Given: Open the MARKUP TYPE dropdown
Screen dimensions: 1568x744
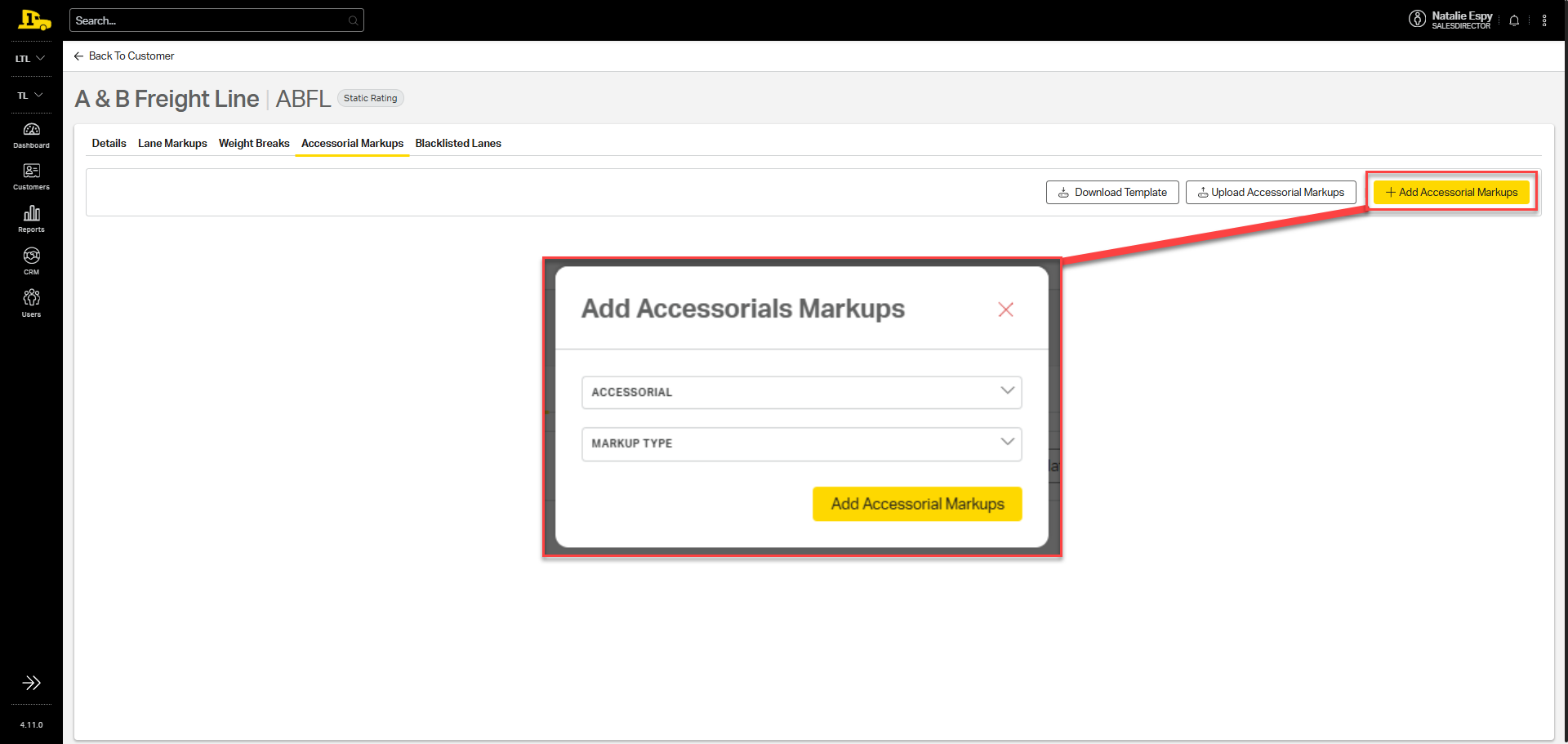Looking at the screenshot, I should click(x=801, y=443).
